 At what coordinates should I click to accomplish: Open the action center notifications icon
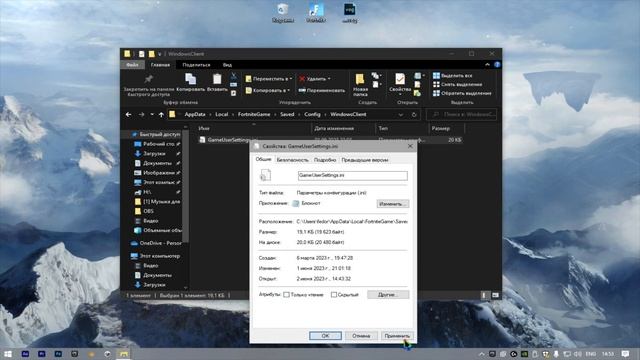coord(625,354)
